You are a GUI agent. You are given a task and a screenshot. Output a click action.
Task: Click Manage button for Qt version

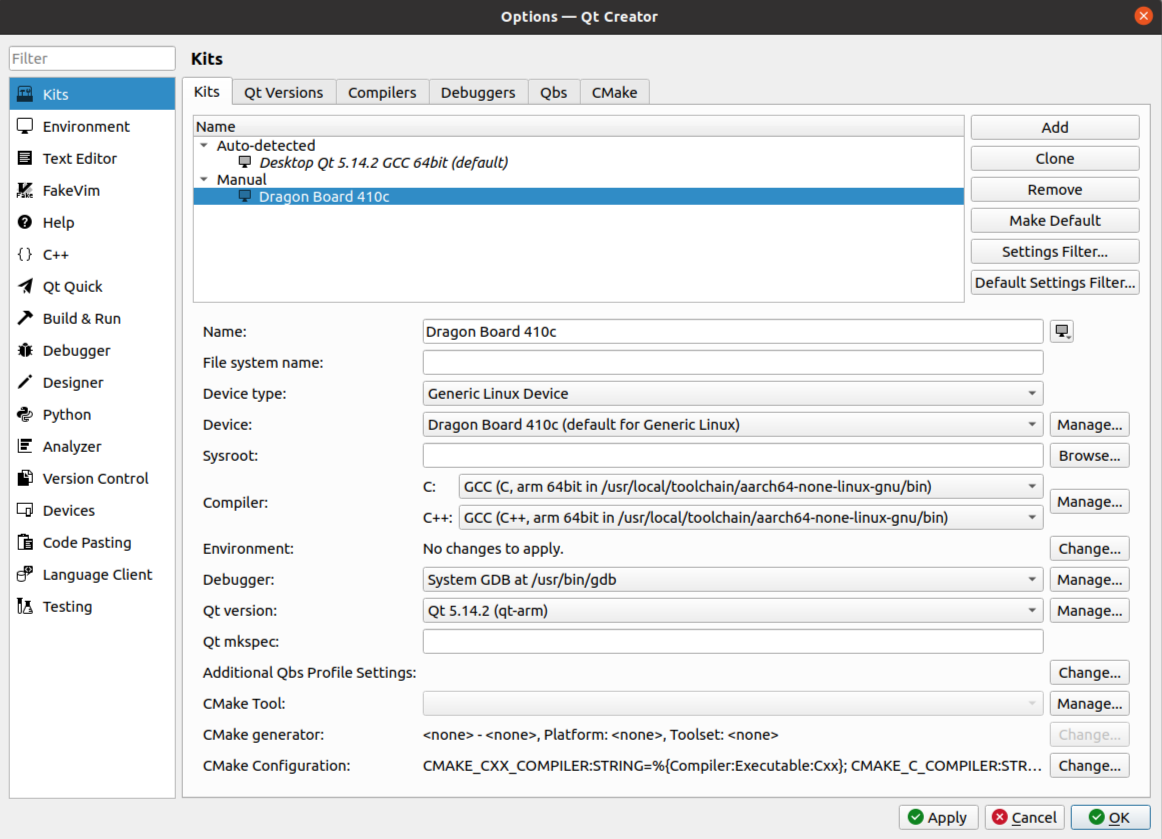coord(1089,611)
